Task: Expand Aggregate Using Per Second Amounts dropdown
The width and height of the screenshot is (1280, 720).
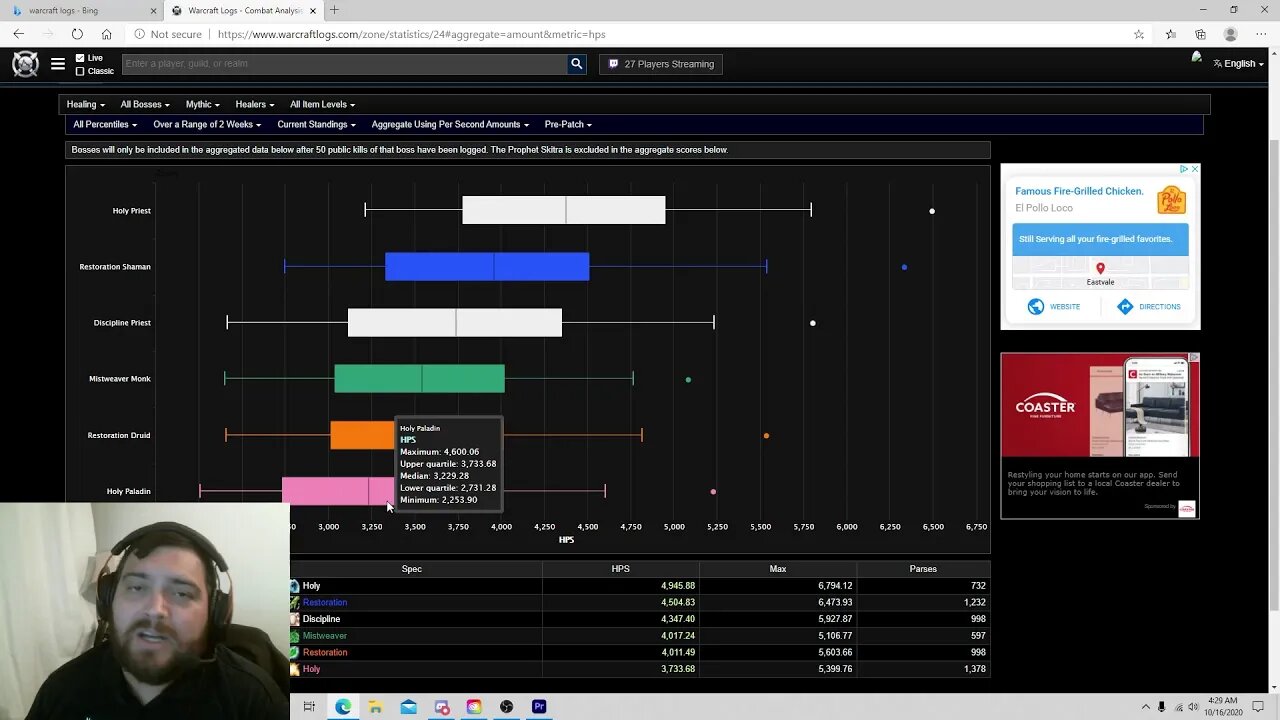Action: click(x=450, y=124)
